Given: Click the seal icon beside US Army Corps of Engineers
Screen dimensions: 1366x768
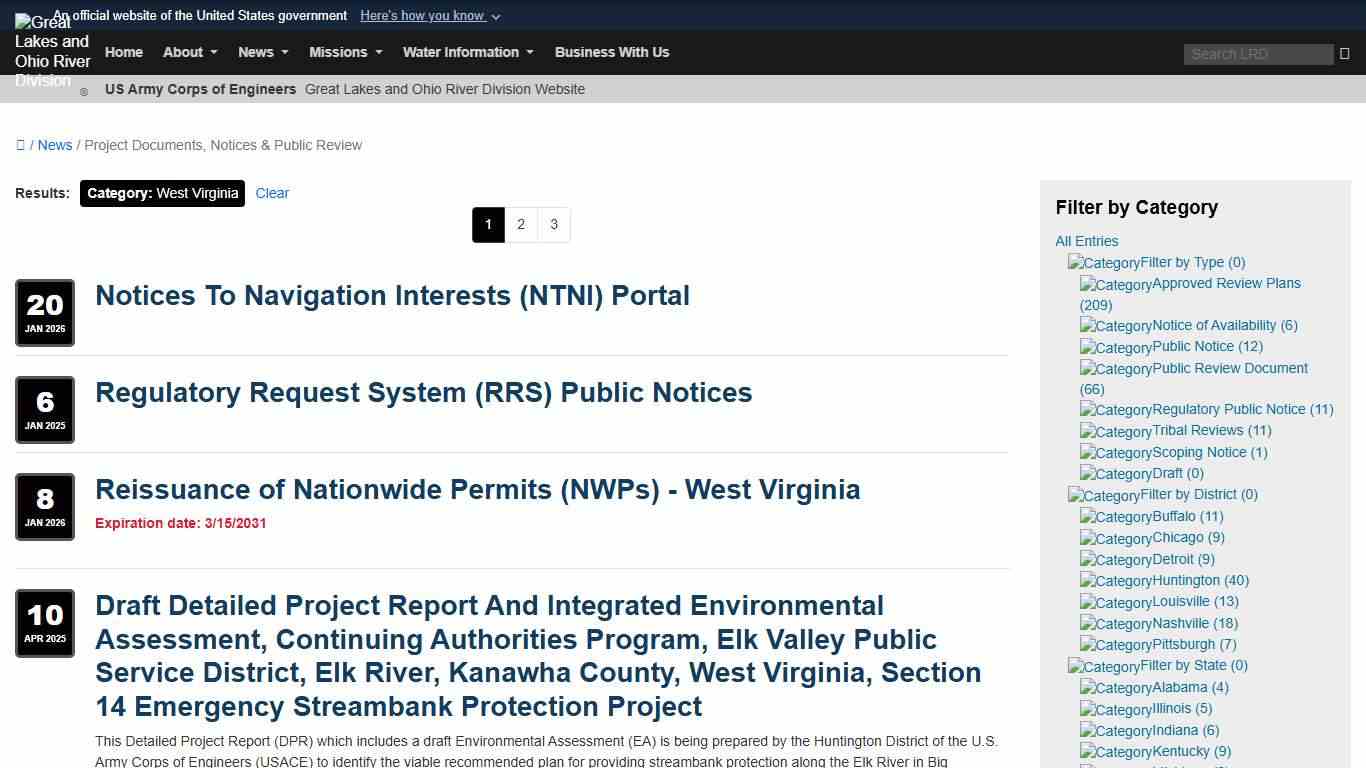Looking at the screenshot, I should click(x=84, y=90).
